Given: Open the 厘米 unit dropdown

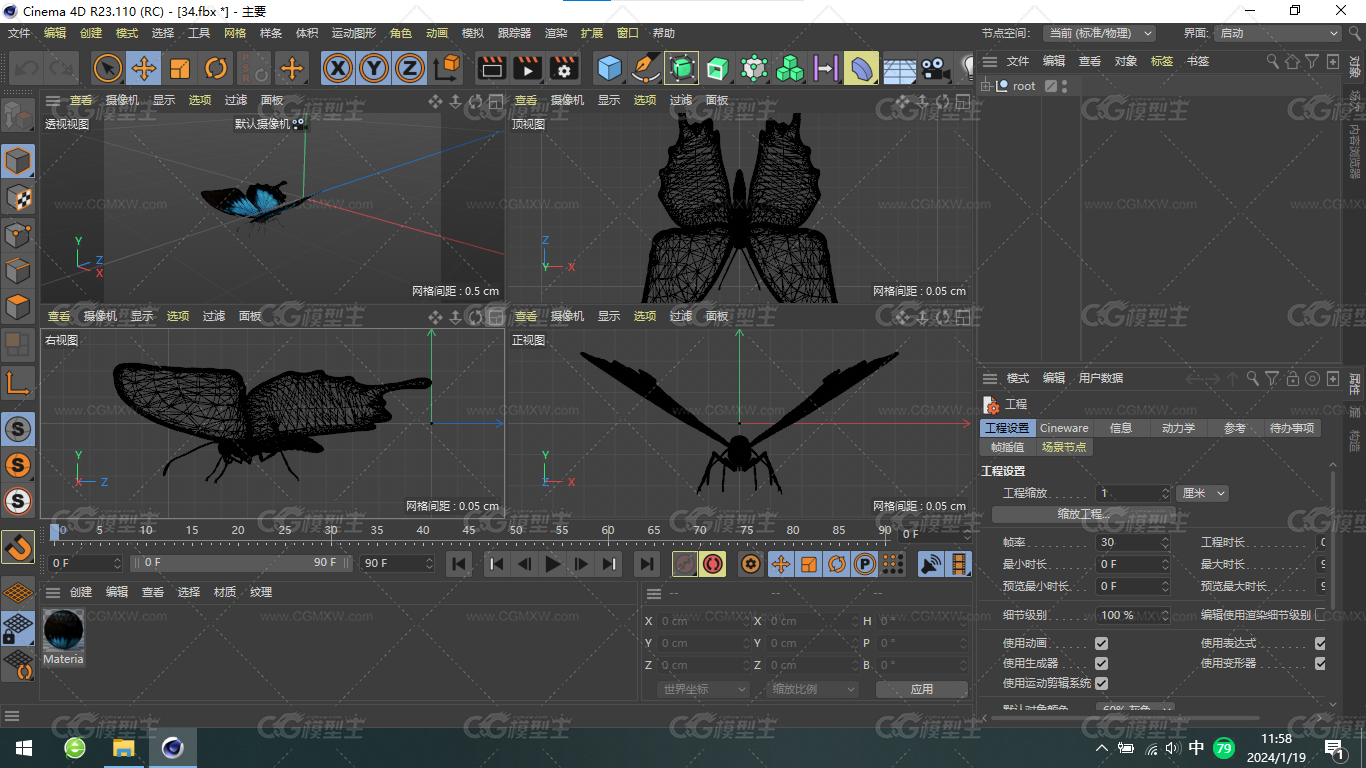Looking at the screenshot, I should (x=1202, y=493).
